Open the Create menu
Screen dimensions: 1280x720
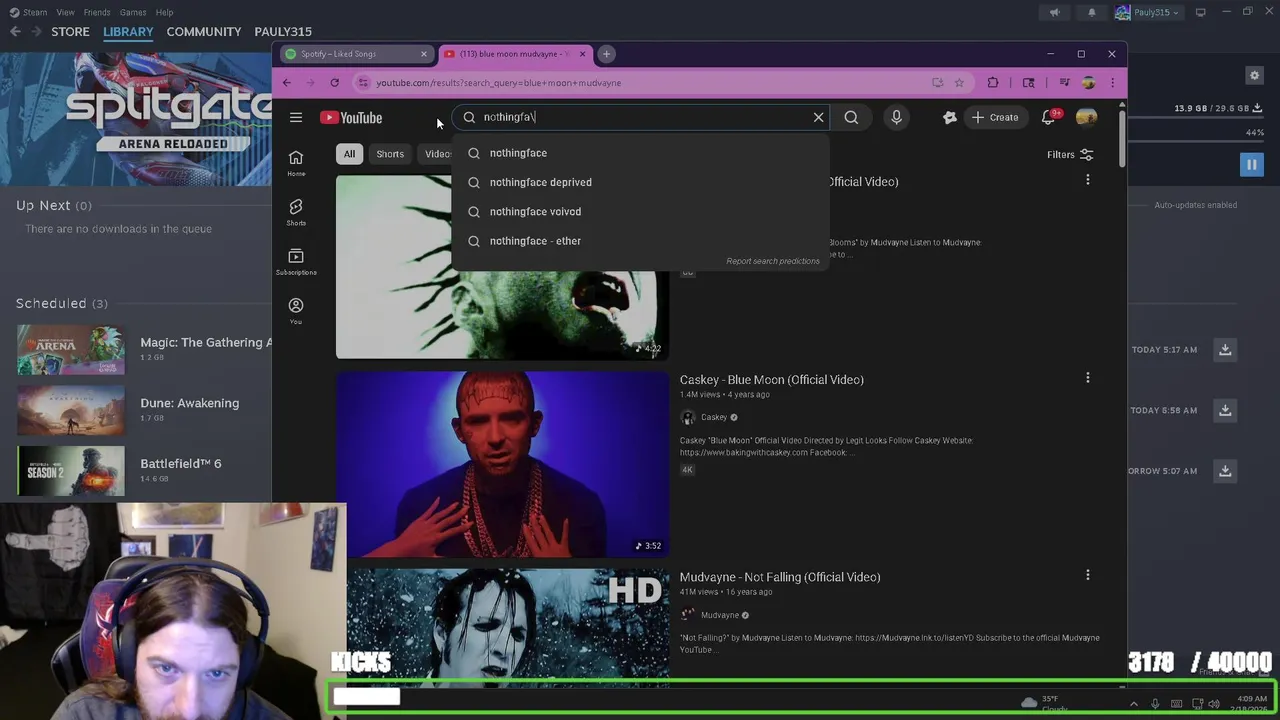point(995,117)
